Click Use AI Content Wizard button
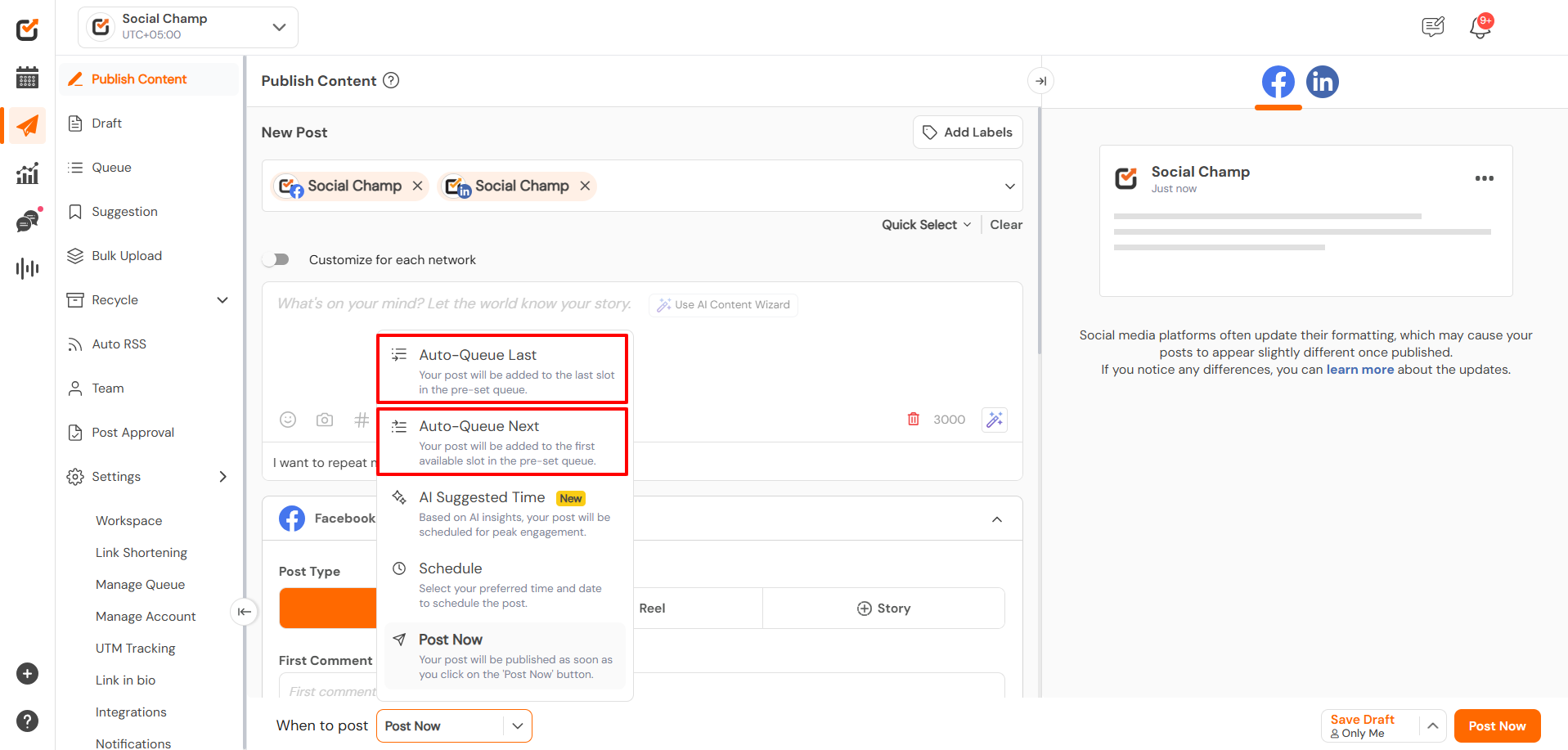 coord(724,304)
